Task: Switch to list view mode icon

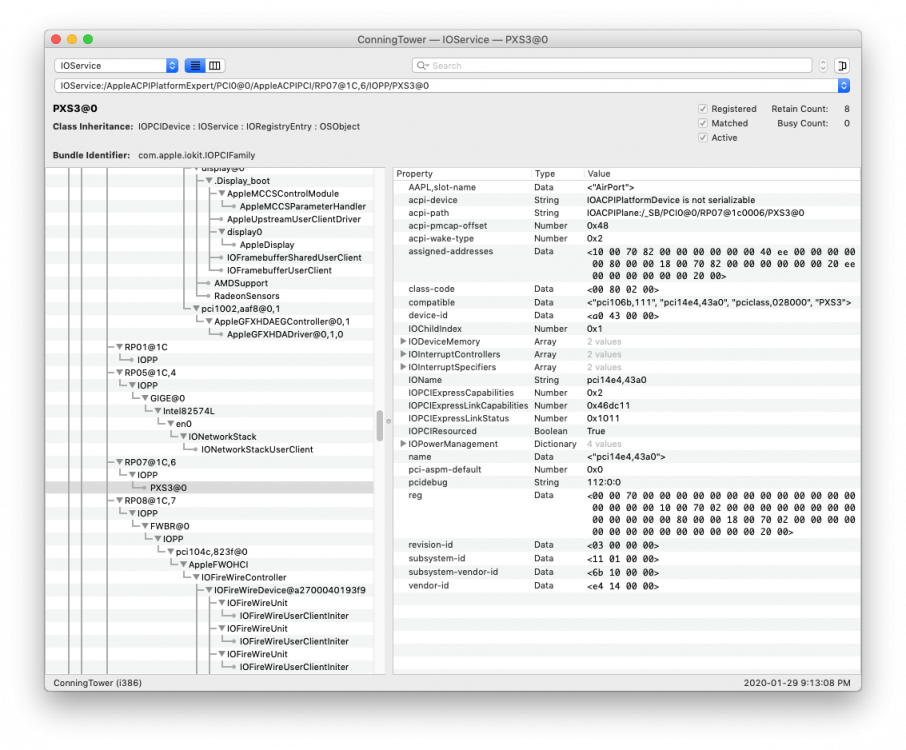Action: (x=195, y=66)
